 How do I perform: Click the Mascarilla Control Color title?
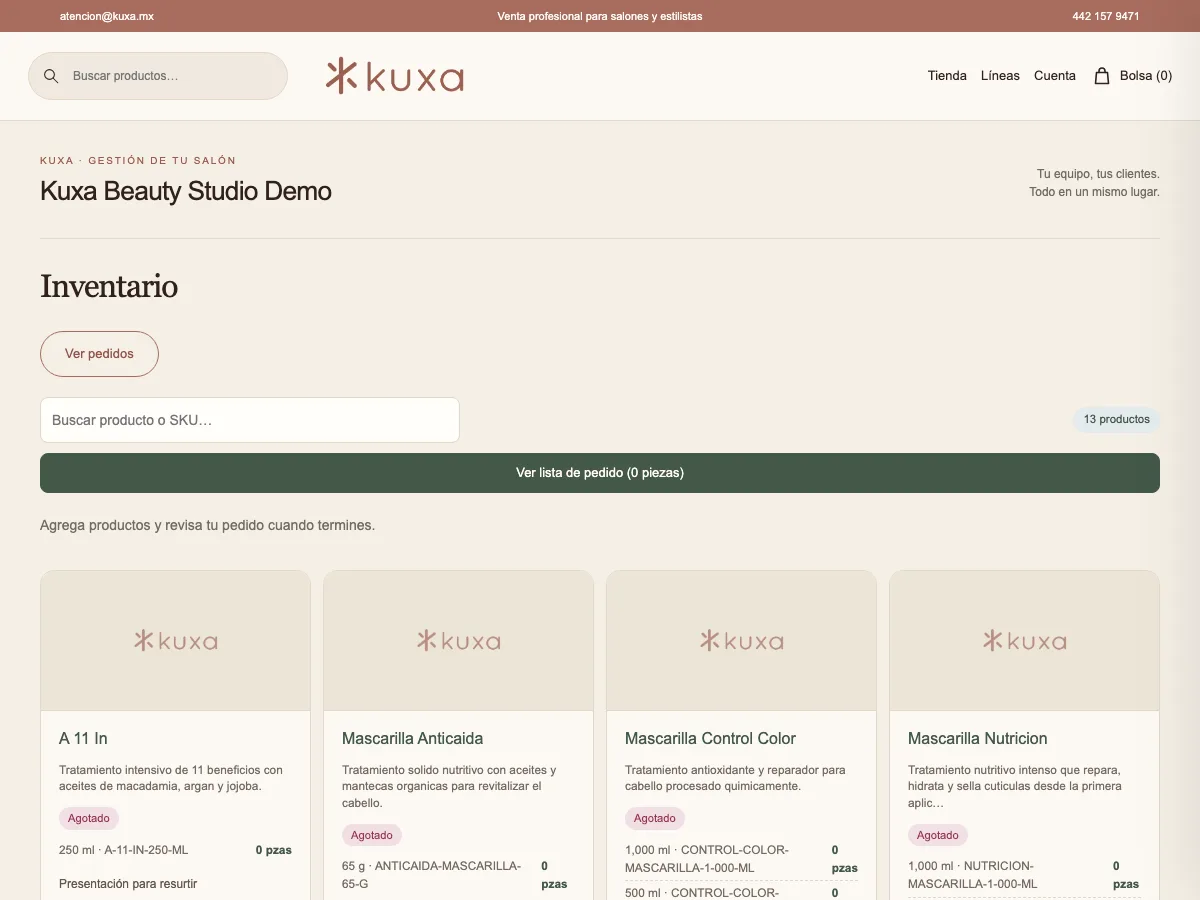[x=710, y=739]
